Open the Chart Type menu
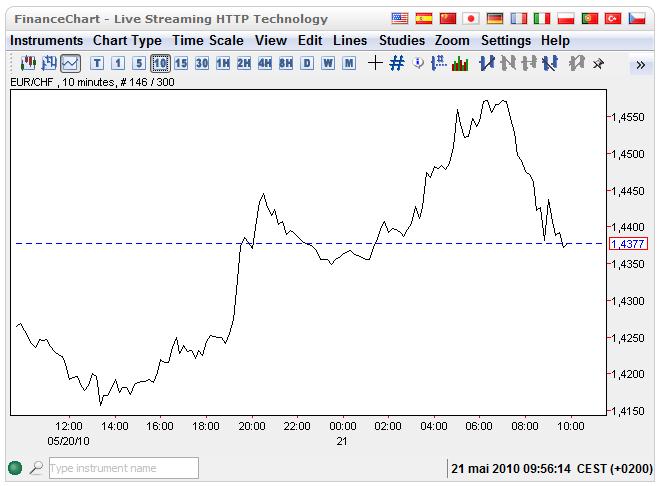The image size is (663, 486). coord(127,41)
